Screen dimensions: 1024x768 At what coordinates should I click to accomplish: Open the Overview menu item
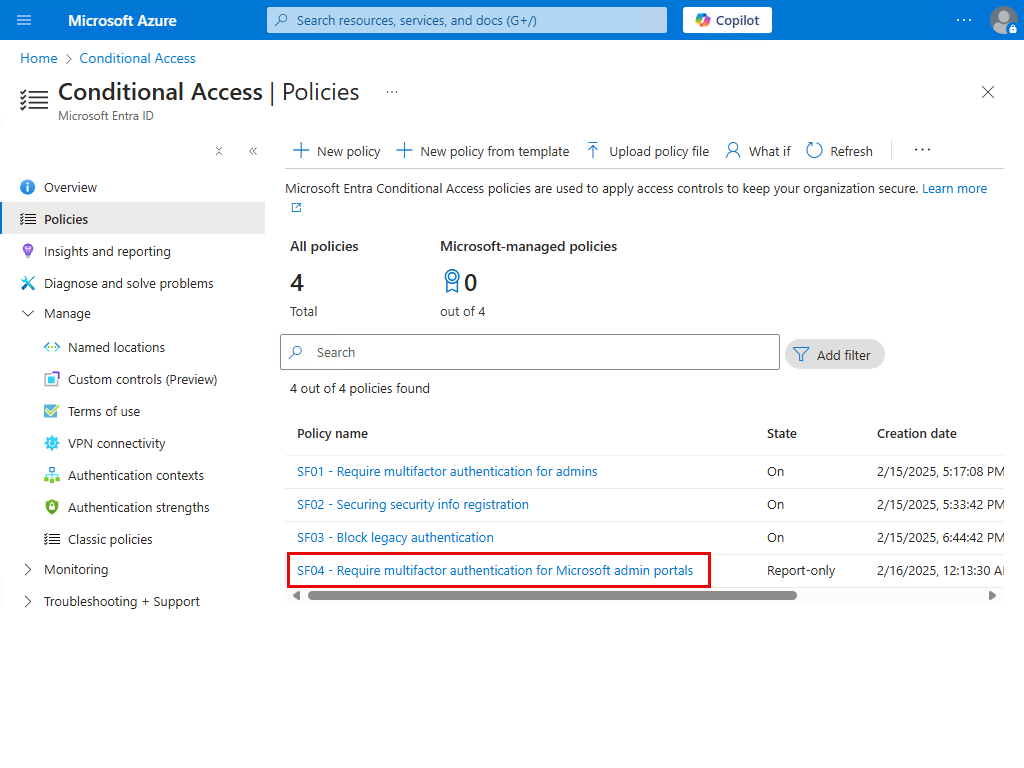click(133, 187)
